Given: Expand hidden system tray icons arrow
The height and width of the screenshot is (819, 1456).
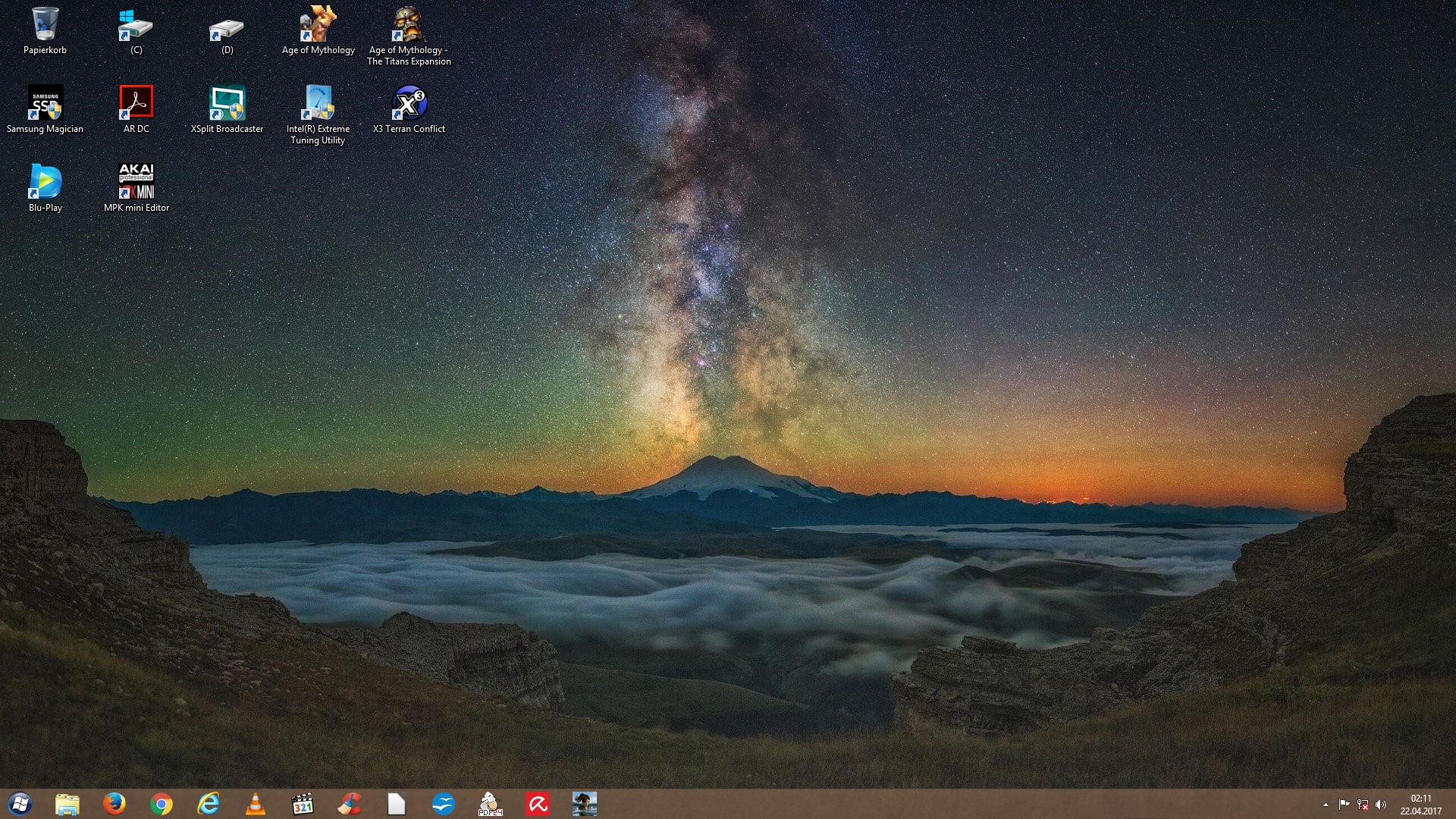Looking at the screenshot, I should point(1326,805).
